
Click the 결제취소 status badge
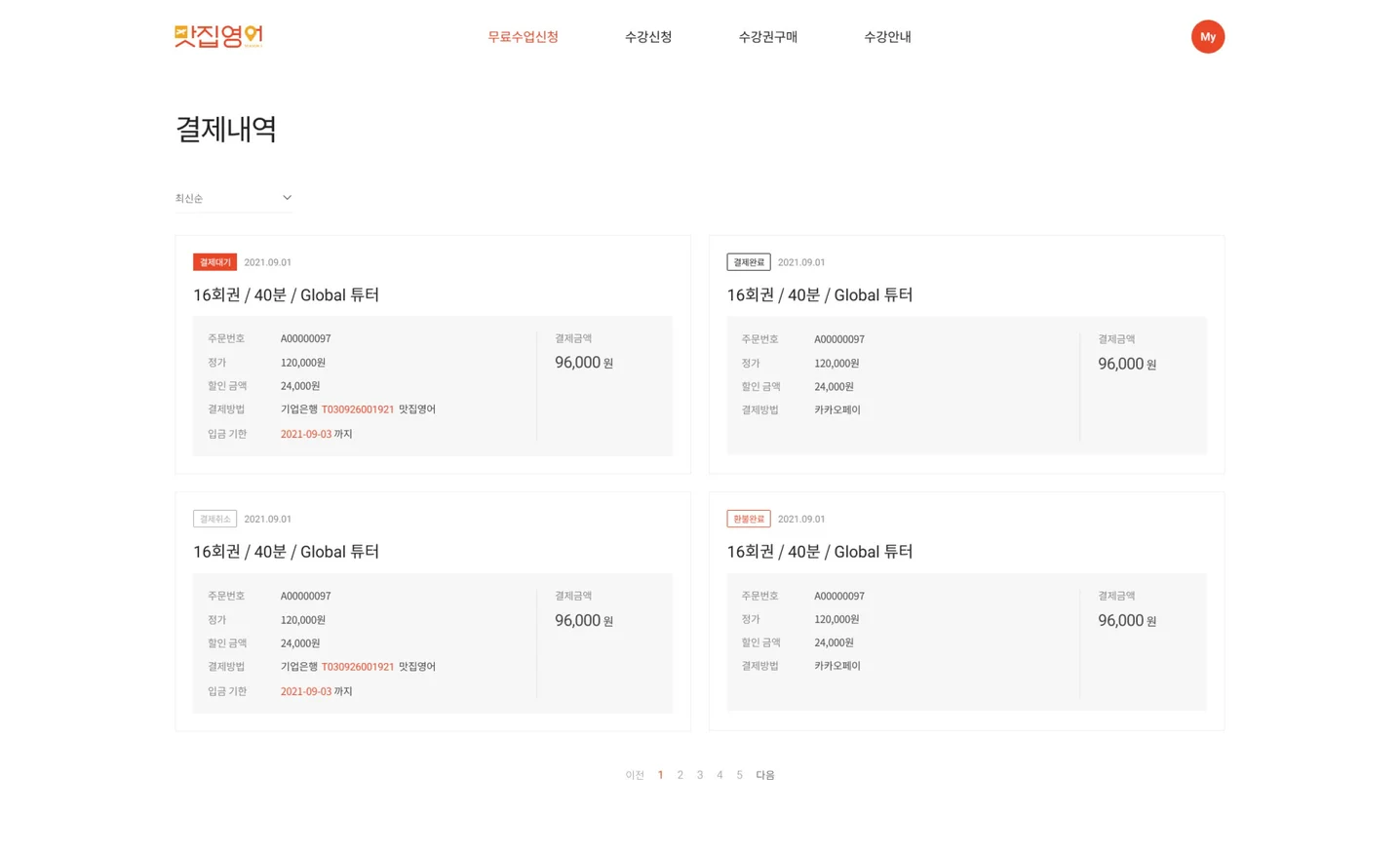(214, 519)
